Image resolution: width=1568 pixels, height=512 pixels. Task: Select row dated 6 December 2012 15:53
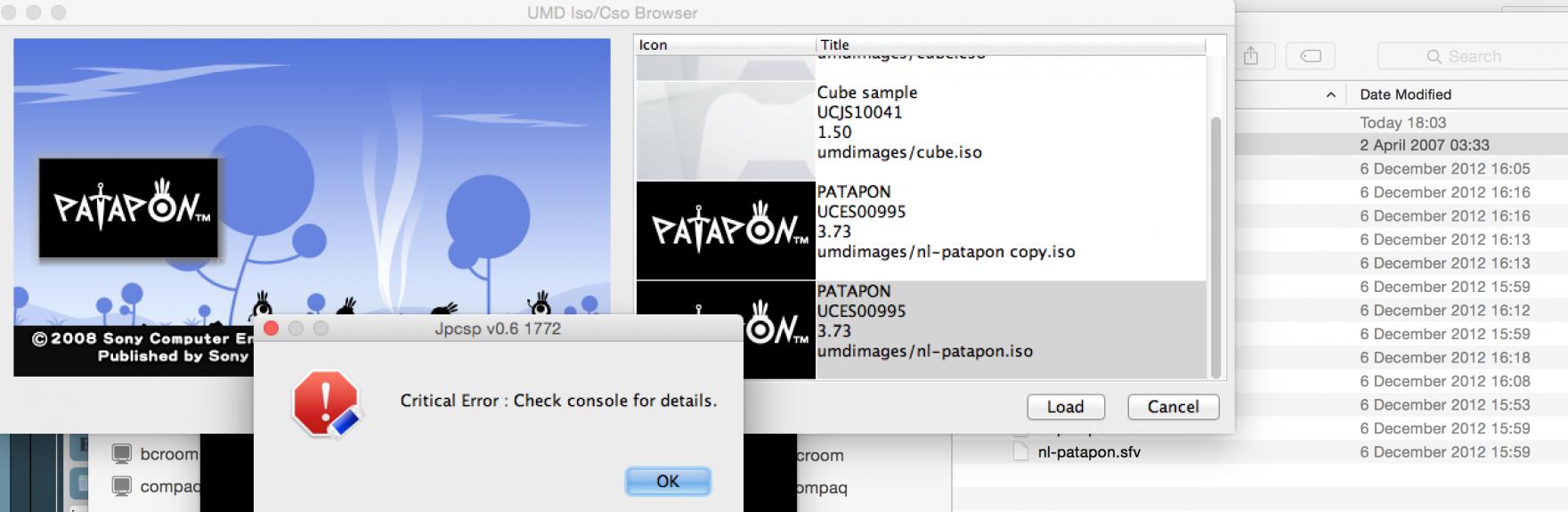coord(1402,404)
